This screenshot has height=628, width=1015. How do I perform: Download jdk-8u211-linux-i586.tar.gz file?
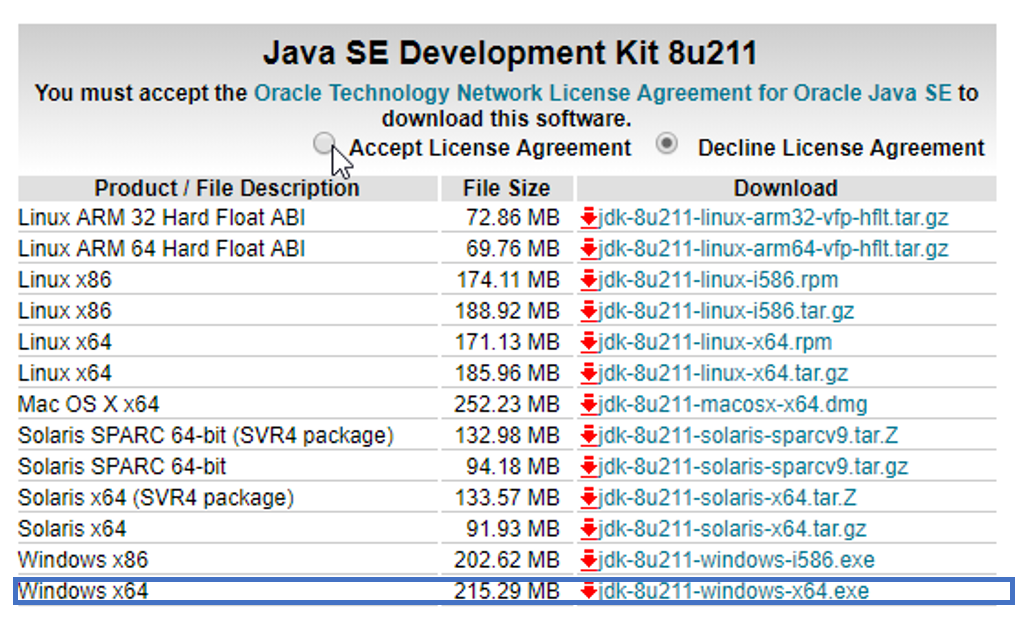(x=726, y=311)
